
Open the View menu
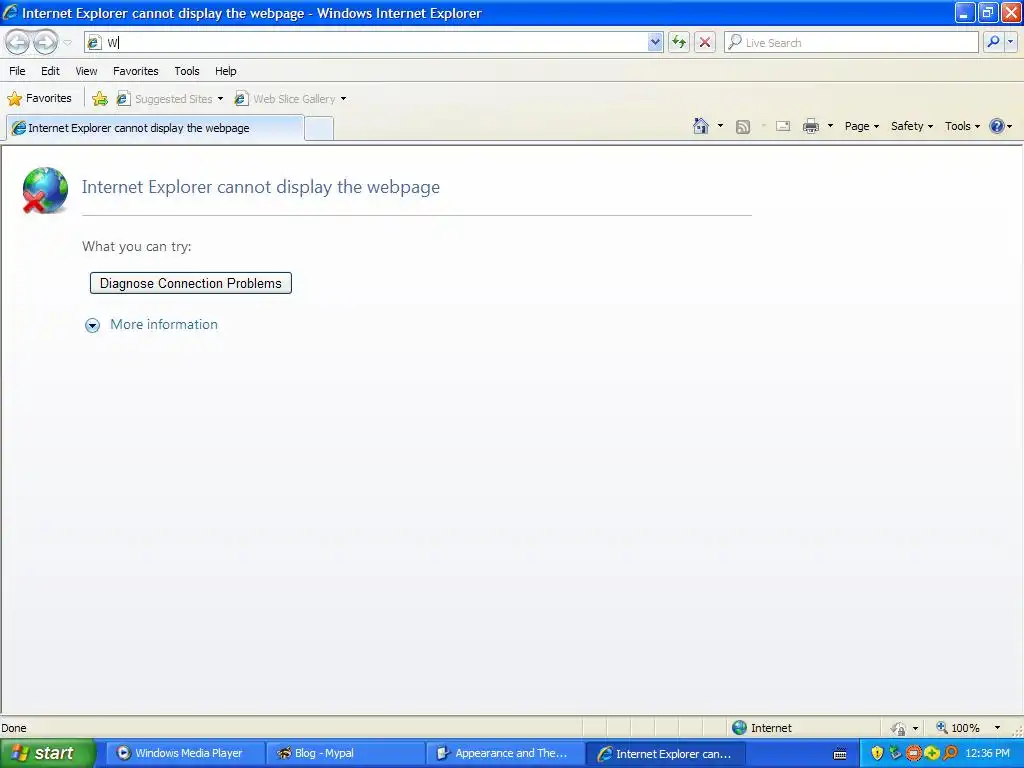pos(86,71)
